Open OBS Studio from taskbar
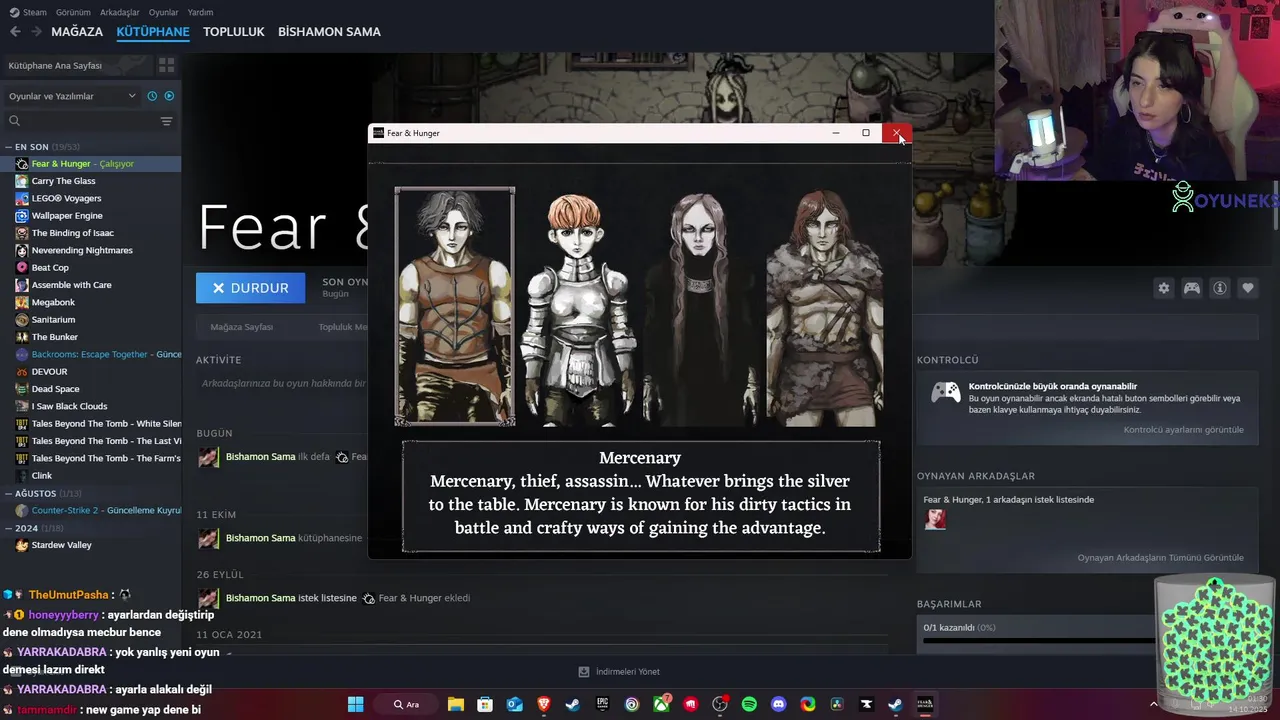This screenshot has height=720, width=1280. point(719,704)
